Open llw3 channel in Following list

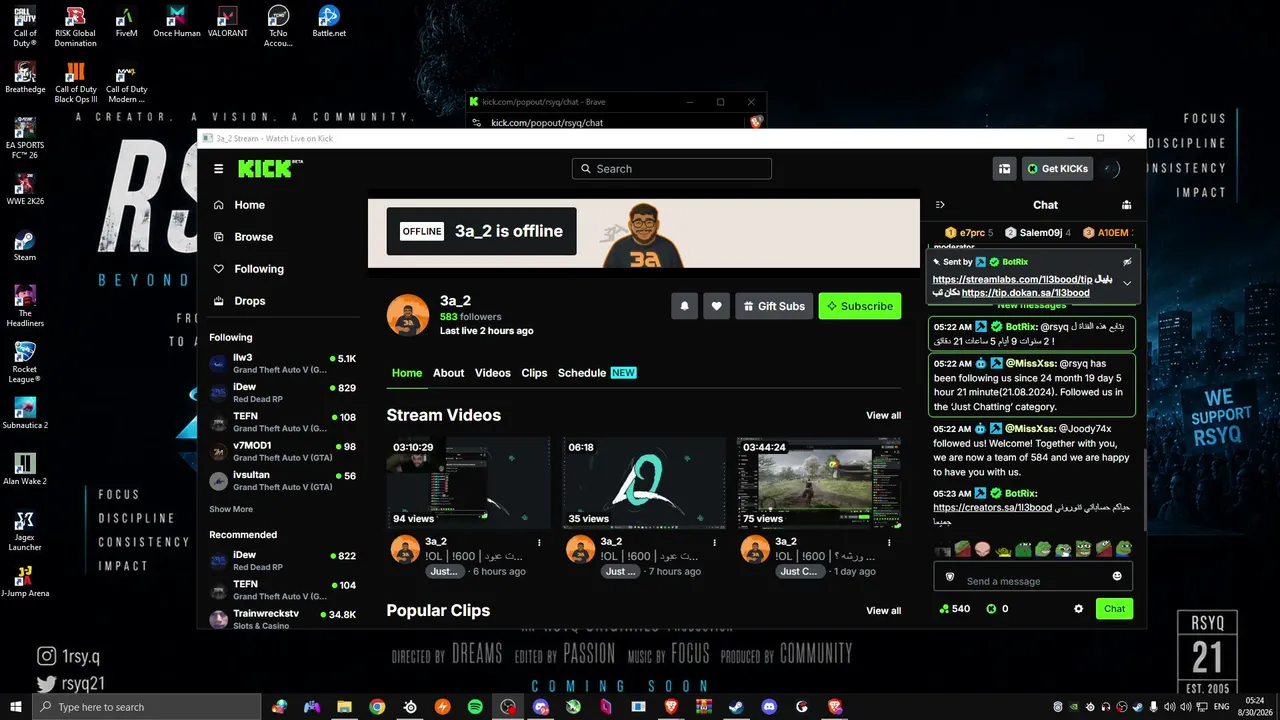pyautogui.click(x=283, y=363)
